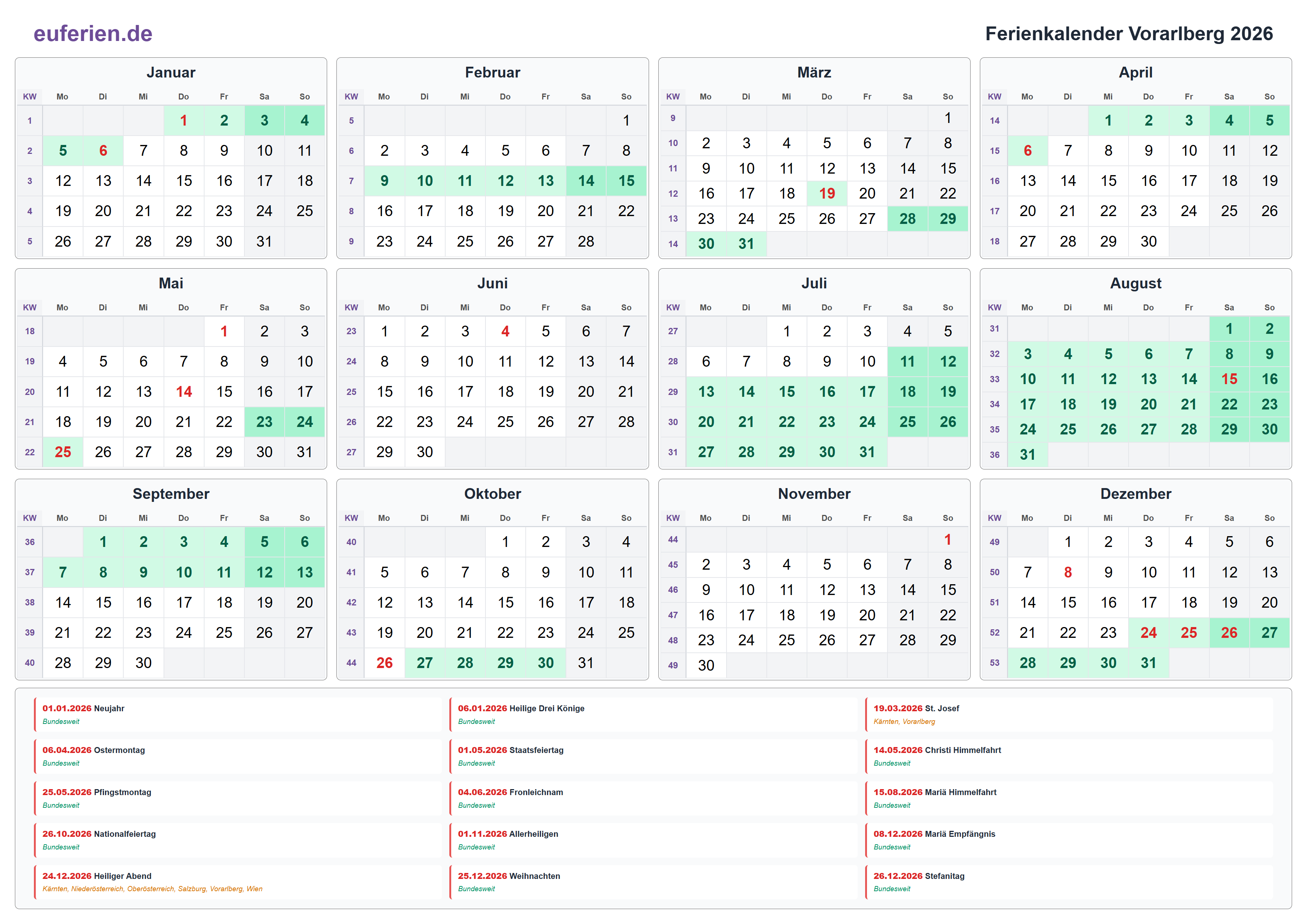Click red December 8 cell
The image size is (1307, 924).
tap(1068, 572)
